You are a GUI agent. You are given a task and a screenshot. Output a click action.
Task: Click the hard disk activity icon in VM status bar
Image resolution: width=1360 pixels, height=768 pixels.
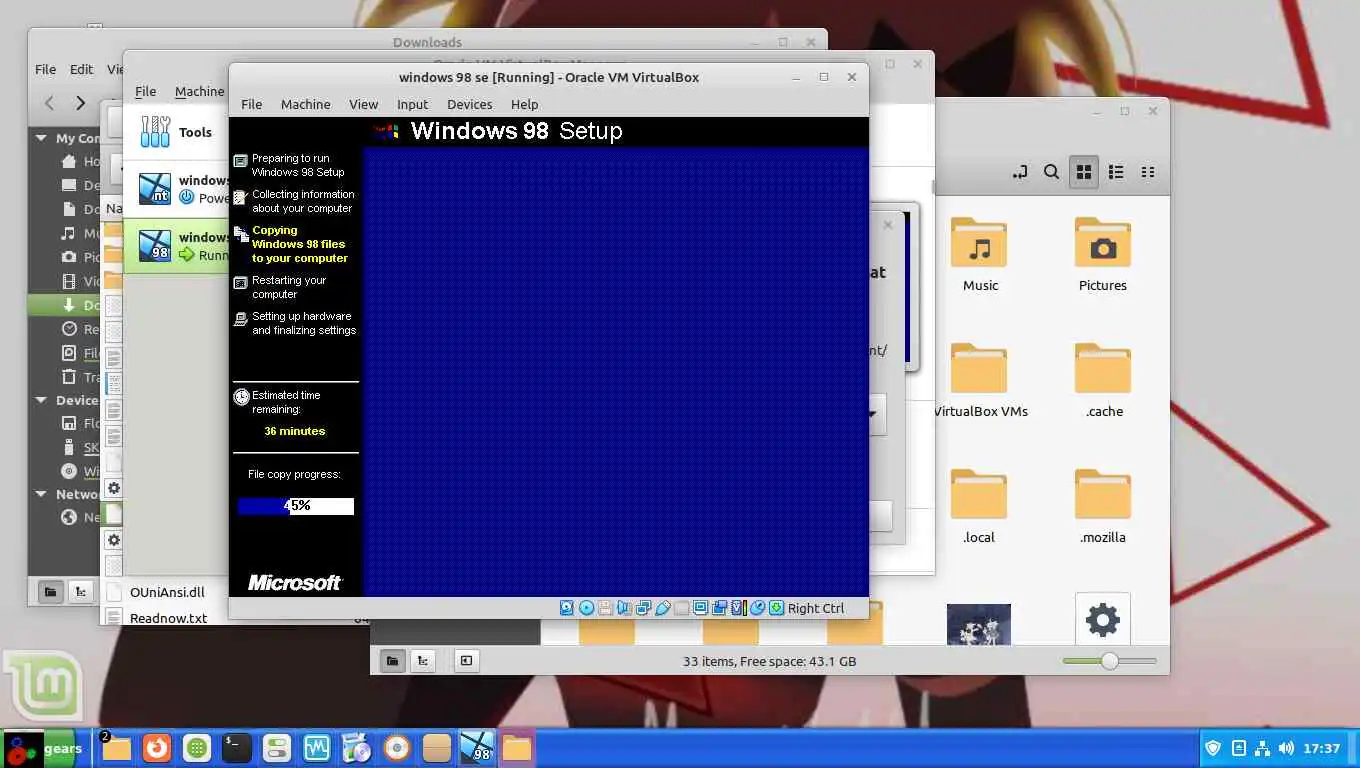coord(567,608)
